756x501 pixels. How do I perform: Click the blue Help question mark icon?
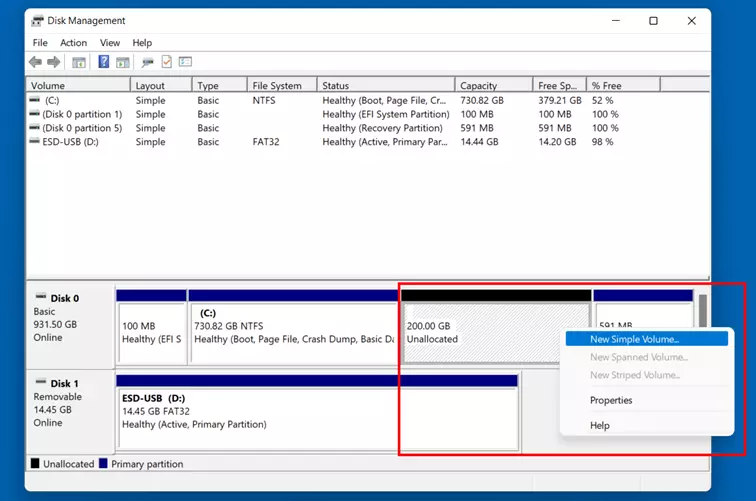pyautogui.click(x=104, y=62)
